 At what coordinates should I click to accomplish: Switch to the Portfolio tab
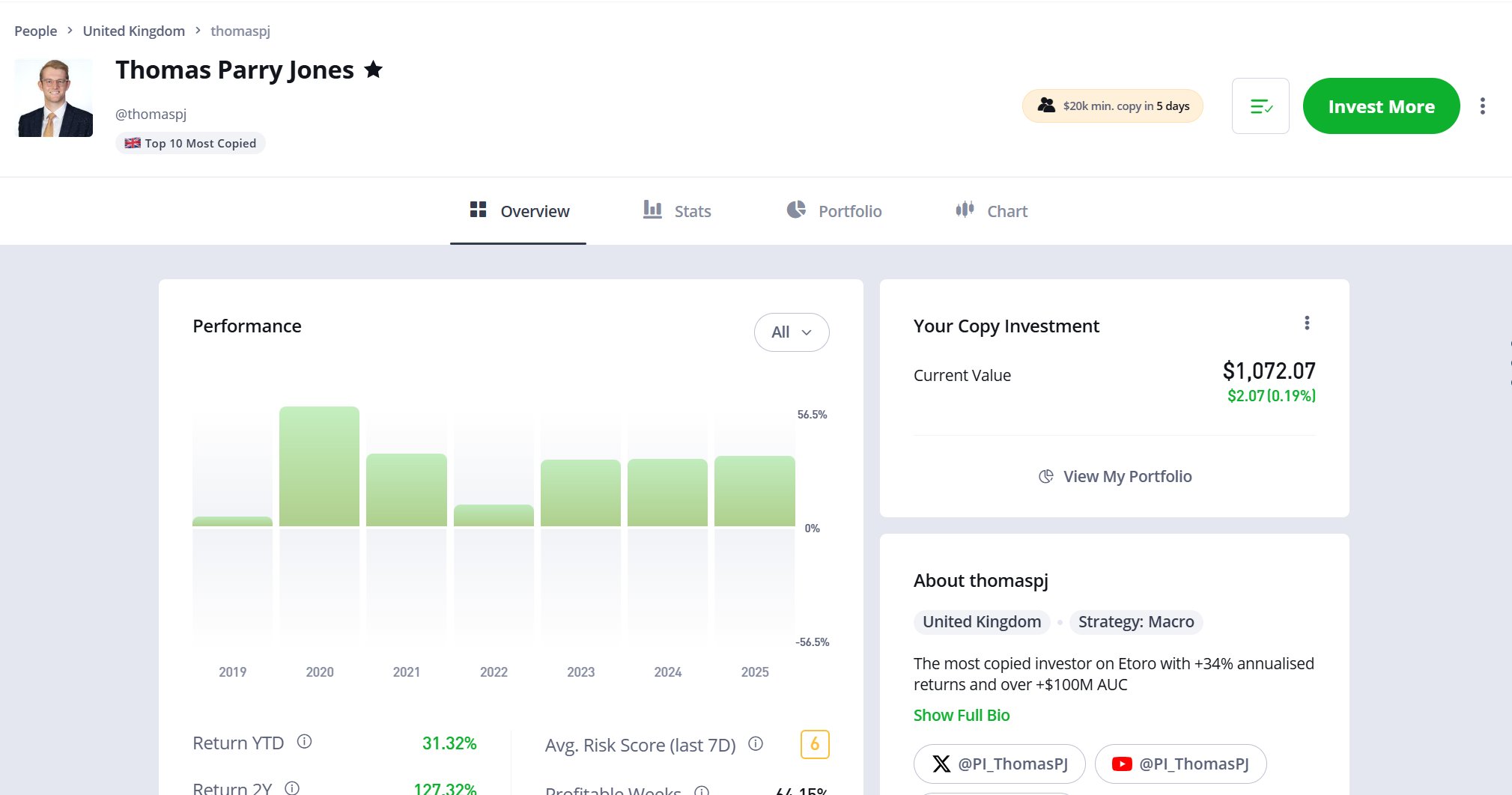[834, 211]
